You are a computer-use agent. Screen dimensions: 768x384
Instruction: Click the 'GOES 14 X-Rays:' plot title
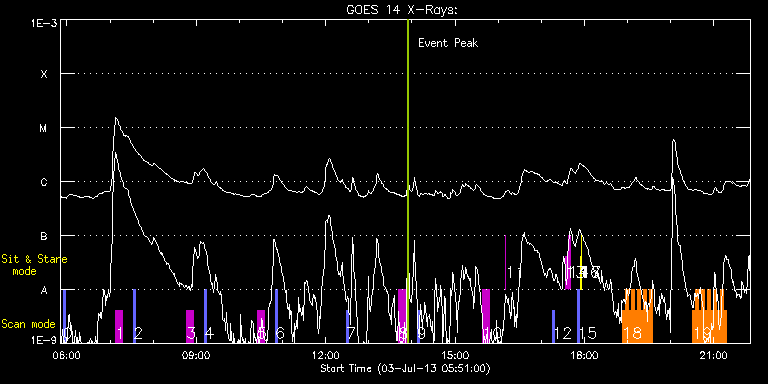click(402, 10)
